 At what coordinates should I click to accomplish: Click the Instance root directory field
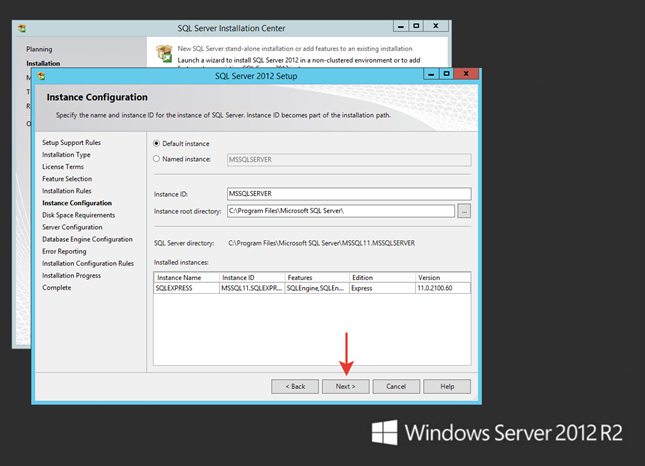tap(341, 211)
